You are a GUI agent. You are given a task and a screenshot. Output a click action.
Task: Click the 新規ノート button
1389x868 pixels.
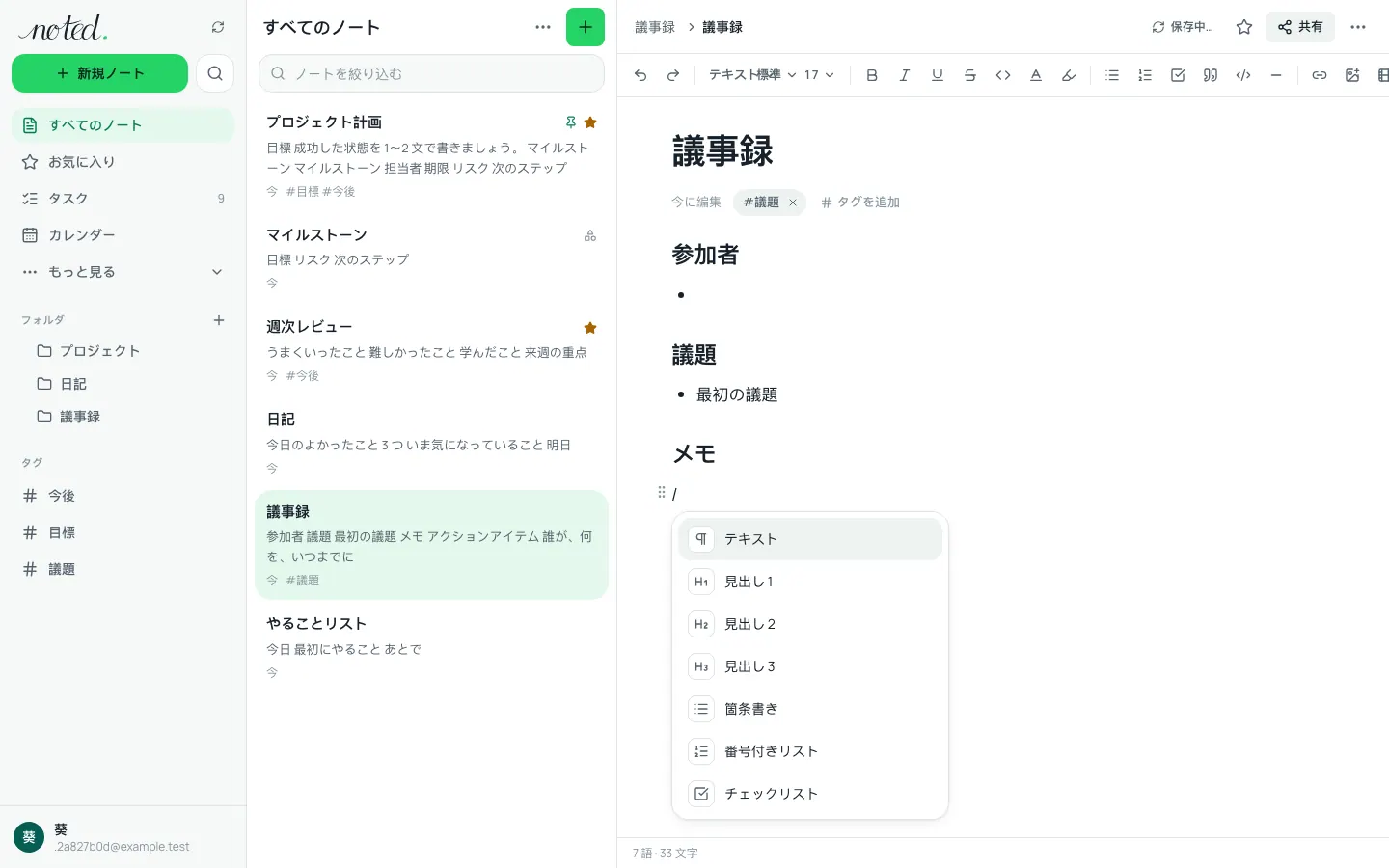[99, 73]
